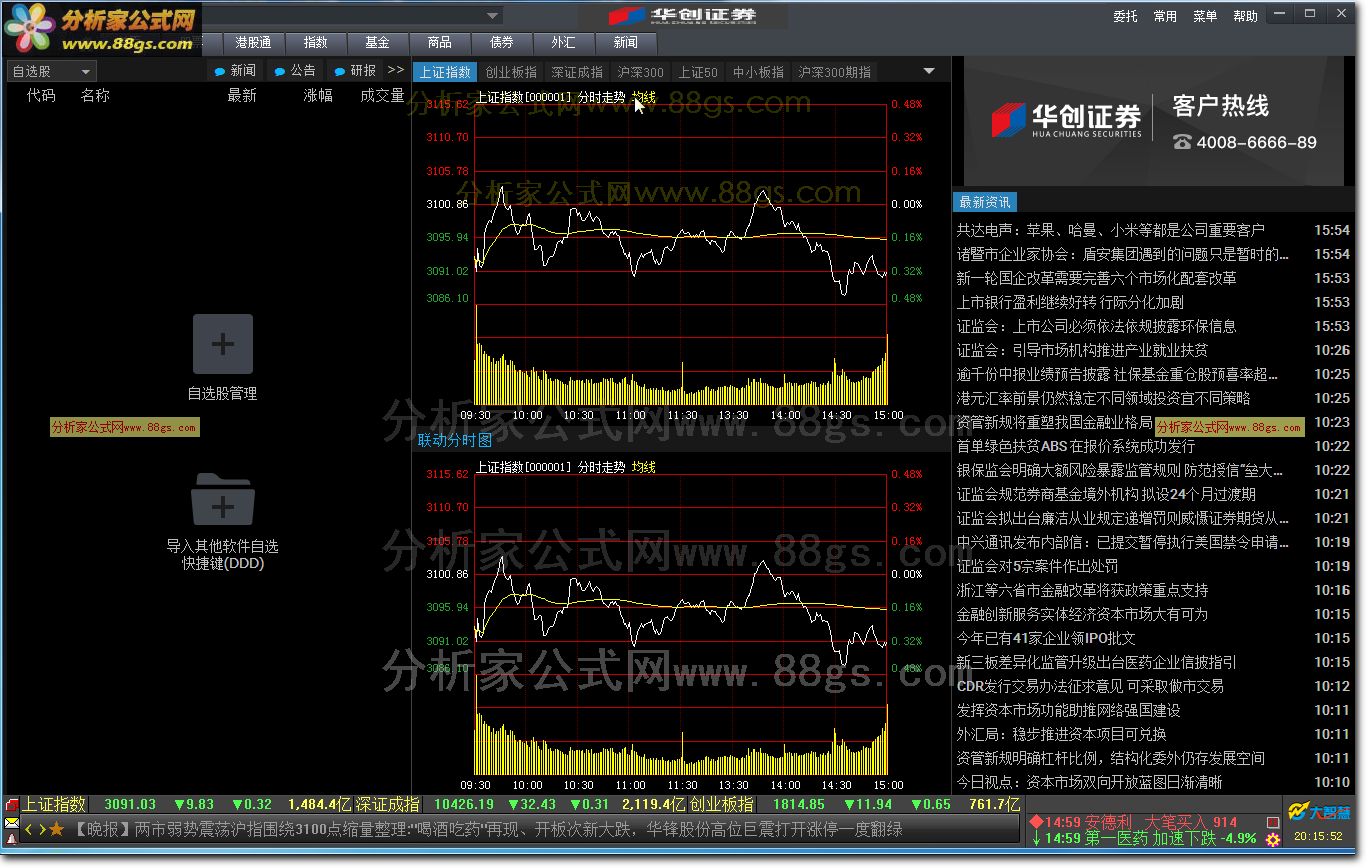The image size is (1368, 868).
Task: Switch to the 外汇 tab
Action: [564, 43]
